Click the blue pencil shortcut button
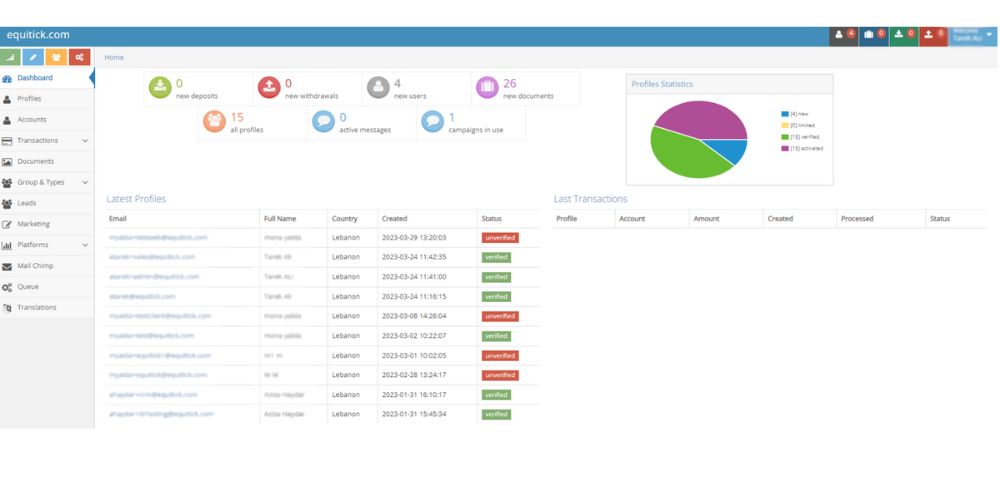The image size is (1000, 500). click(34, 57)
